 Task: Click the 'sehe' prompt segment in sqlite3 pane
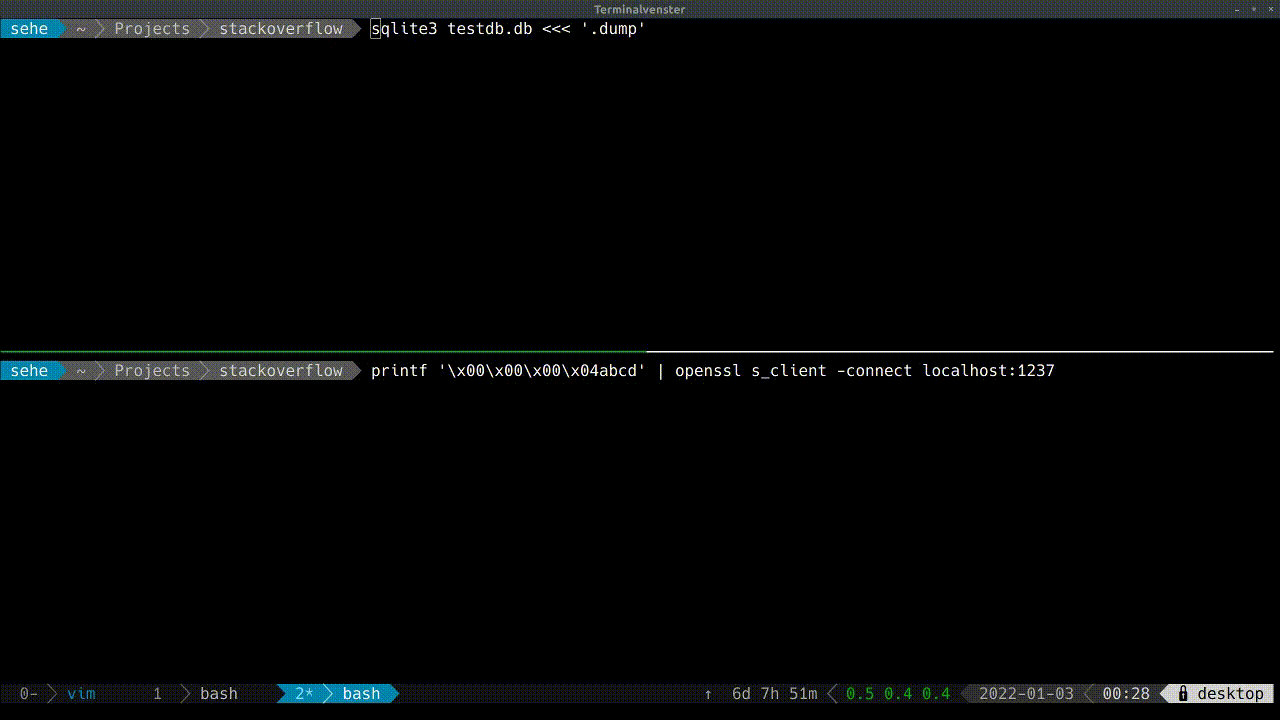click(29, 29)
